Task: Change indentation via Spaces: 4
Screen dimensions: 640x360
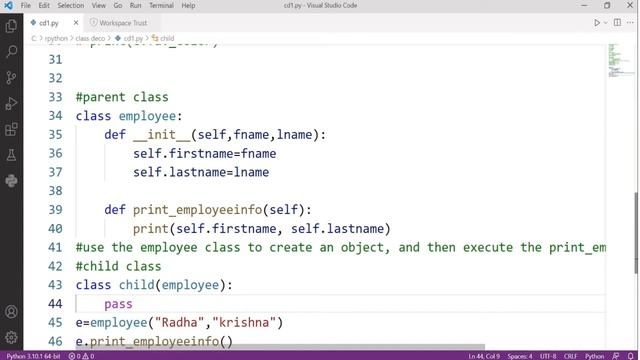Action: pos(520,356)
